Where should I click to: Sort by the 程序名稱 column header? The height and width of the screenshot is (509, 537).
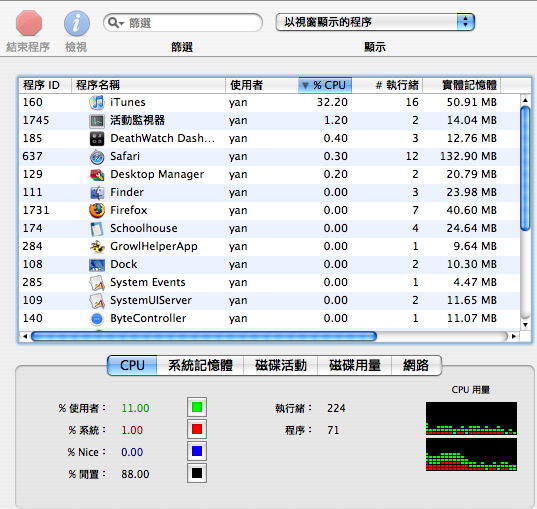point(148,85)
